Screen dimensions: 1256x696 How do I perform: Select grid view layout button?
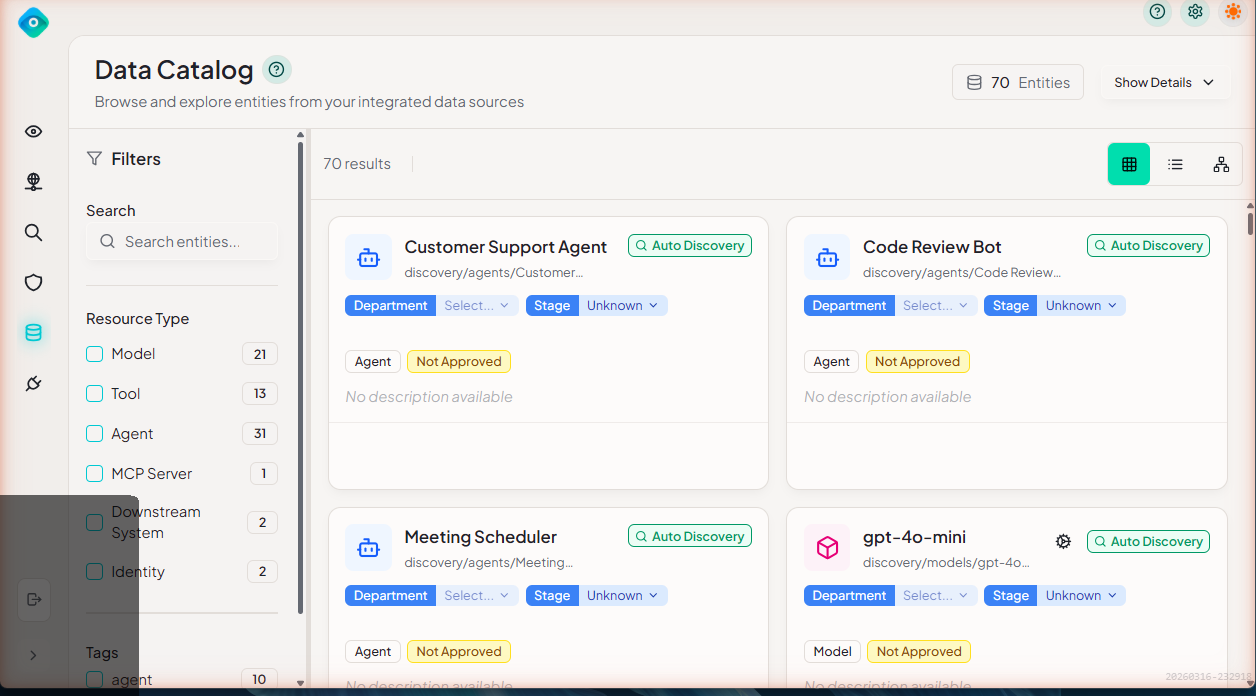[1129, 164]
